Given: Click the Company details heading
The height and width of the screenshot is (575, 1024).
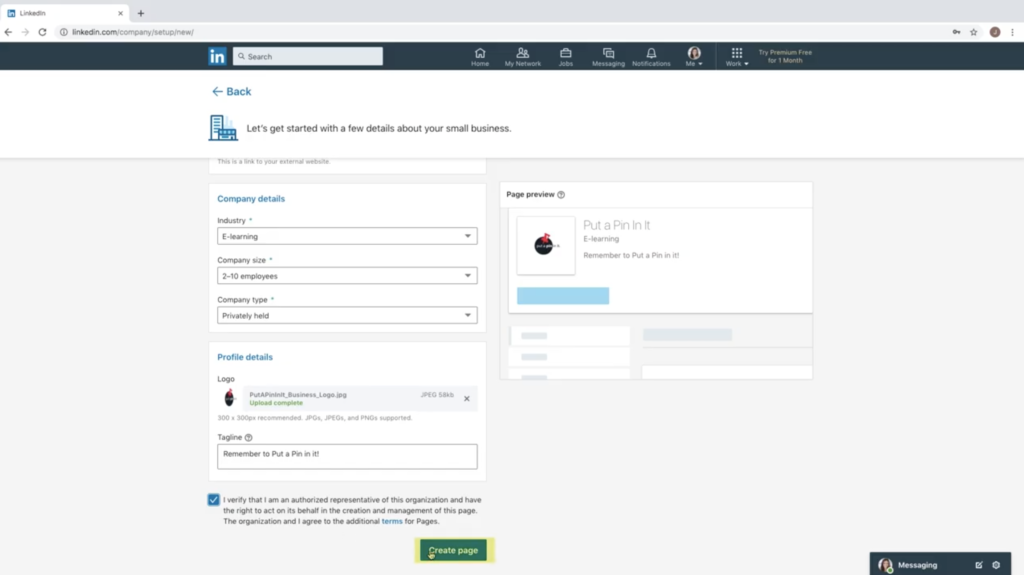Looking at the screenshot, I should (251, 199).
